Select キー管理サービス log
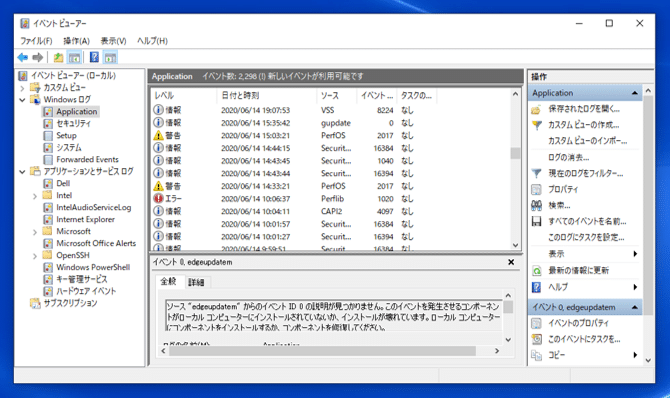 [82, 279]
